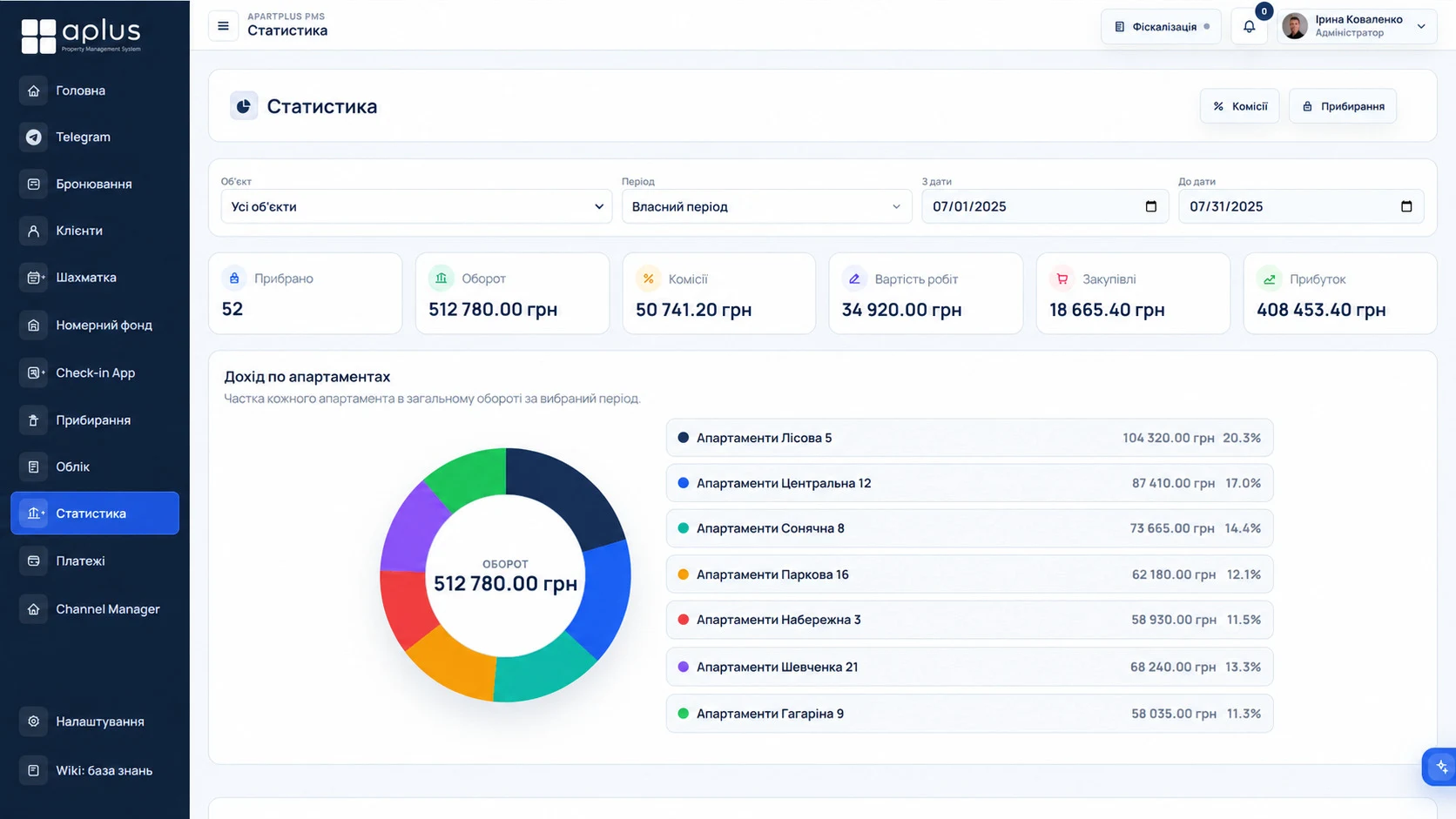Click the Вартість робіт pencil icon
1456x819 pixels.
(854, 279)
